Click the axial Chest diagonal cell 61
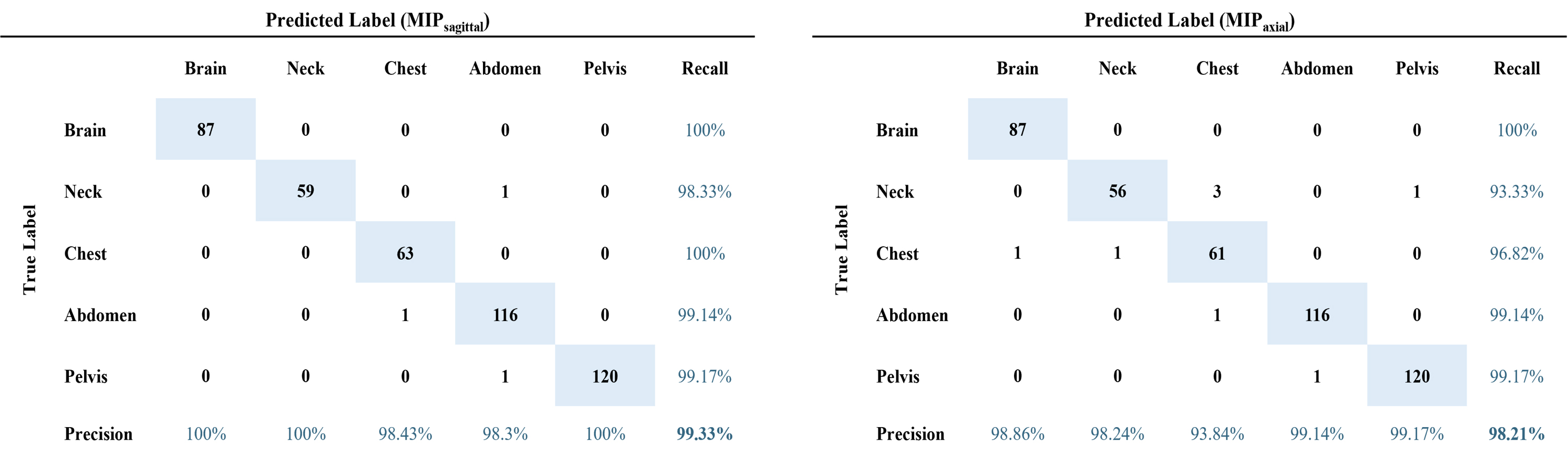The image size is (1568, 459). (1217, 252)
